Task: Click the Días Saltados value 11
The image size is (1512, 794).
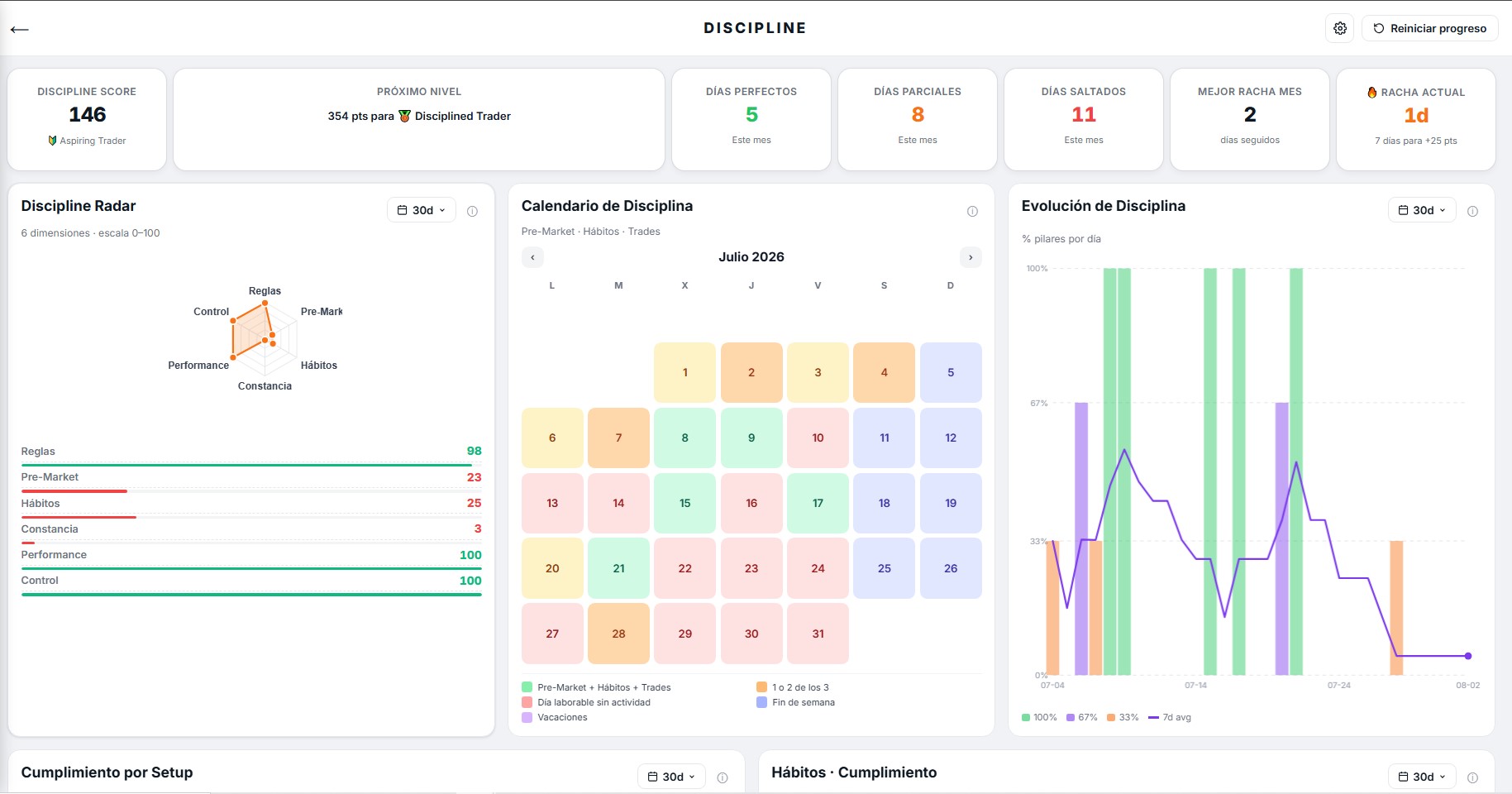Action: (x=1084, y=114)
